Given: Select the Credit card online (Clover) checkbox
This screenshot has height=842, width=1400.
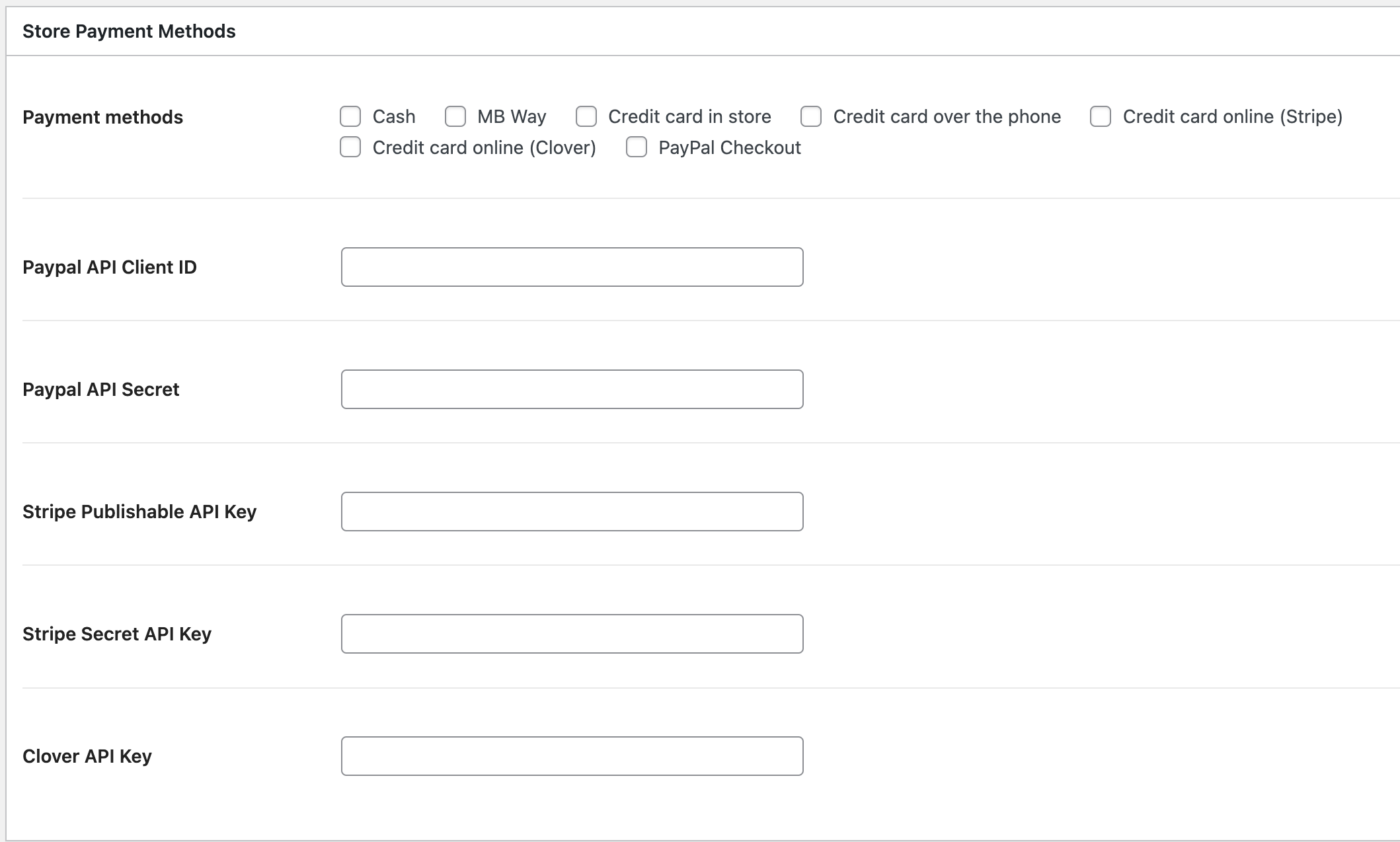Looking at the screenshot, I should [350, 147].
